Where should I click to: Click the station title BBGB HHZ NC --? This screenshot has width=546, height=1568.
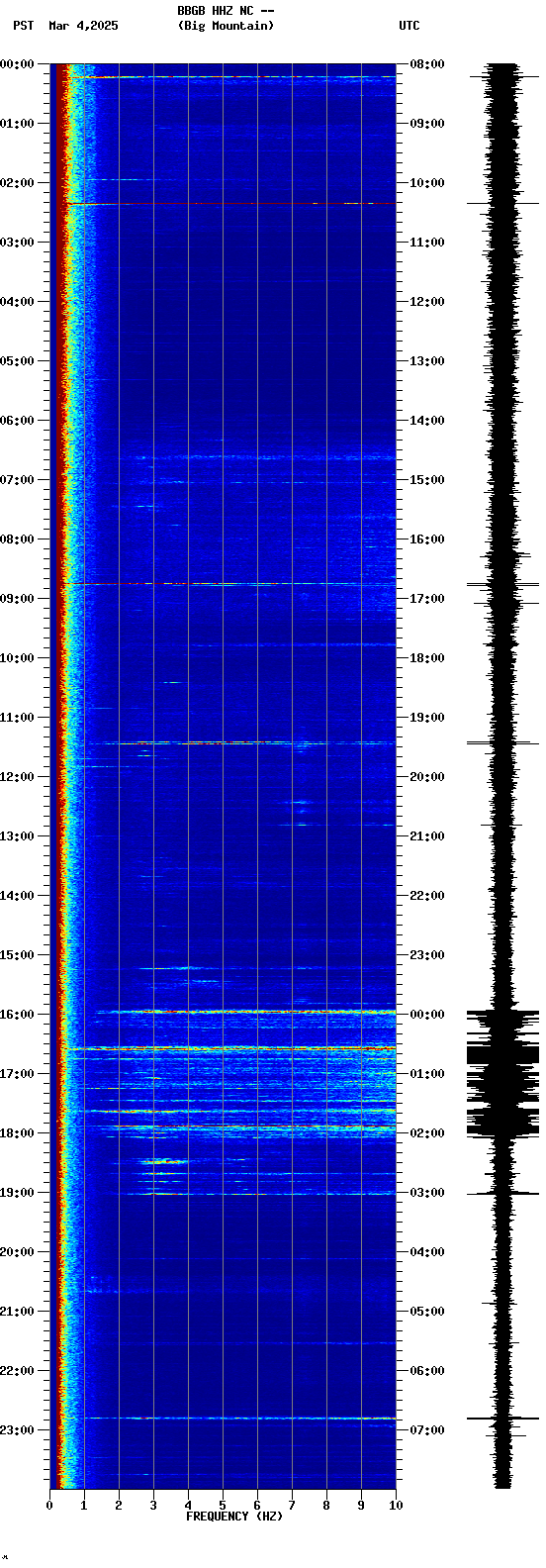(226, 11)
